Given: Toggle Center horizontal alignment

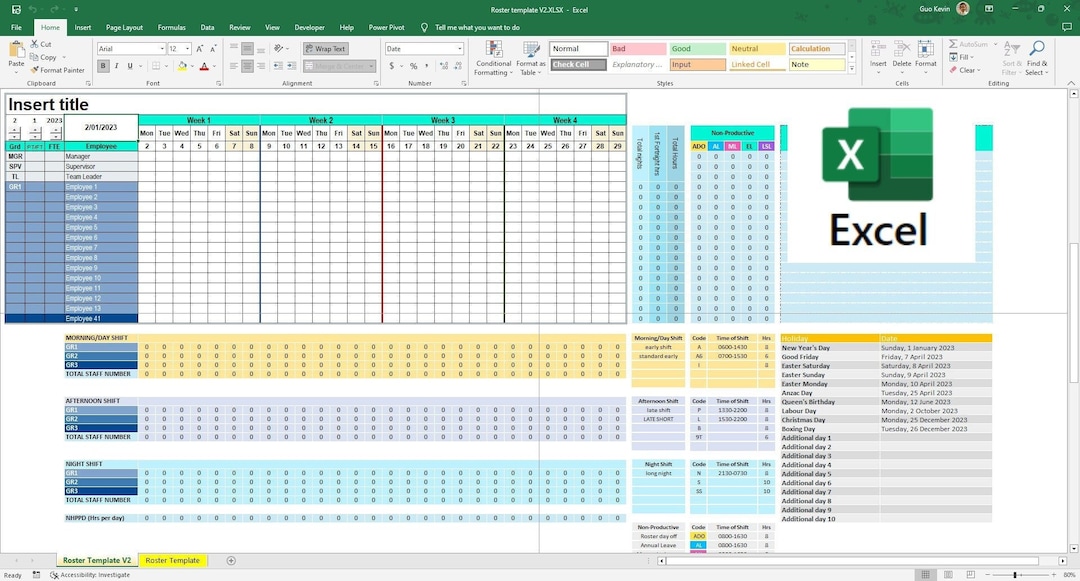Looking at the screenshot, I should [x=247, y=66].
